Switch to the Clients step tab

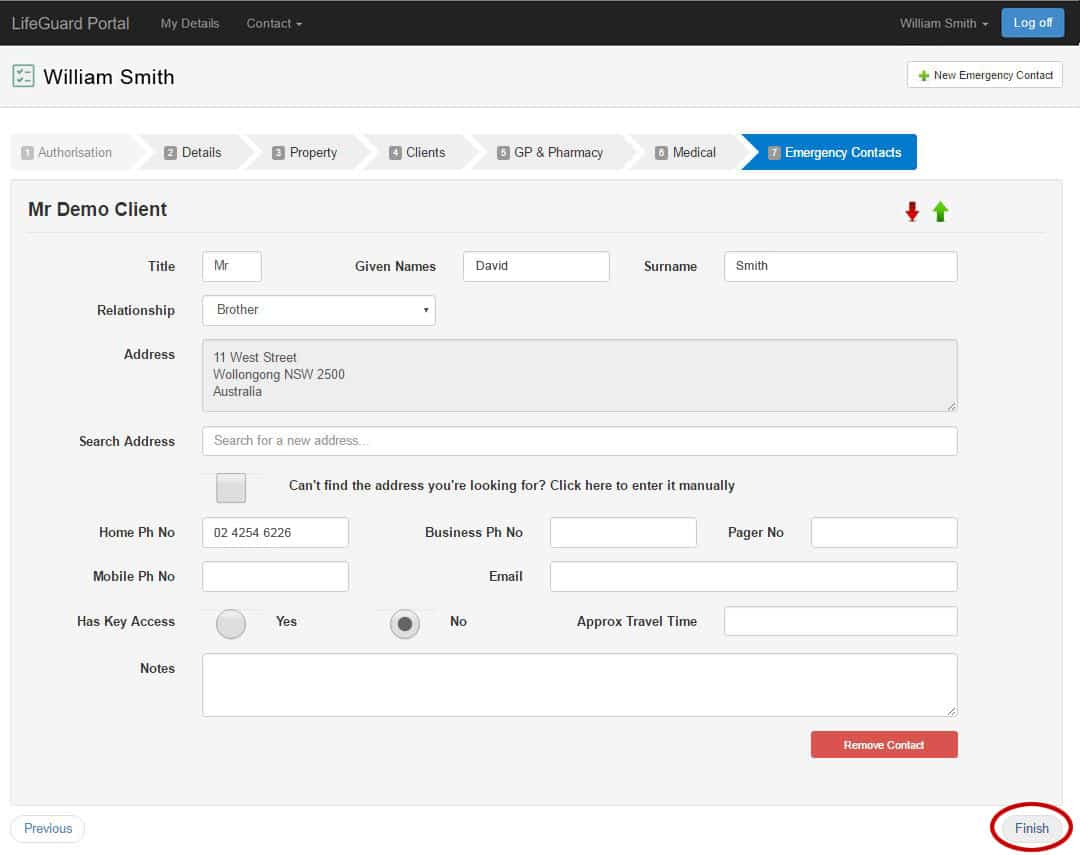click(x=417, y=152)
